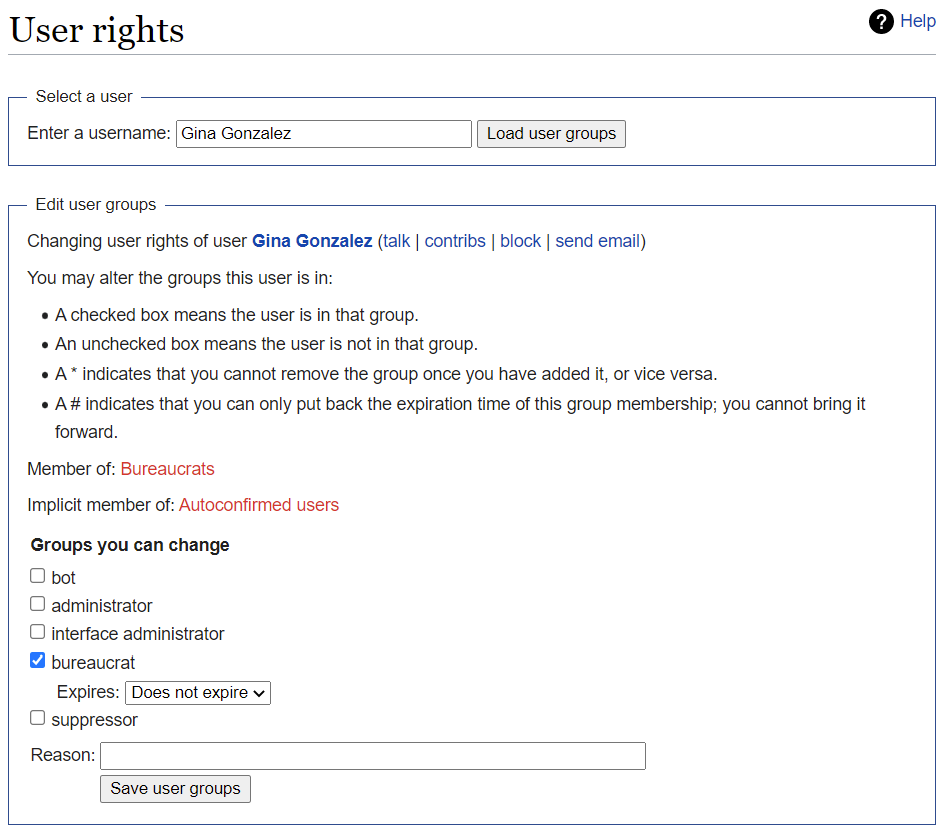Screen dimensions: 942x833
Task: Enable the bot group checkbox
Action: (x=37, y=574)
